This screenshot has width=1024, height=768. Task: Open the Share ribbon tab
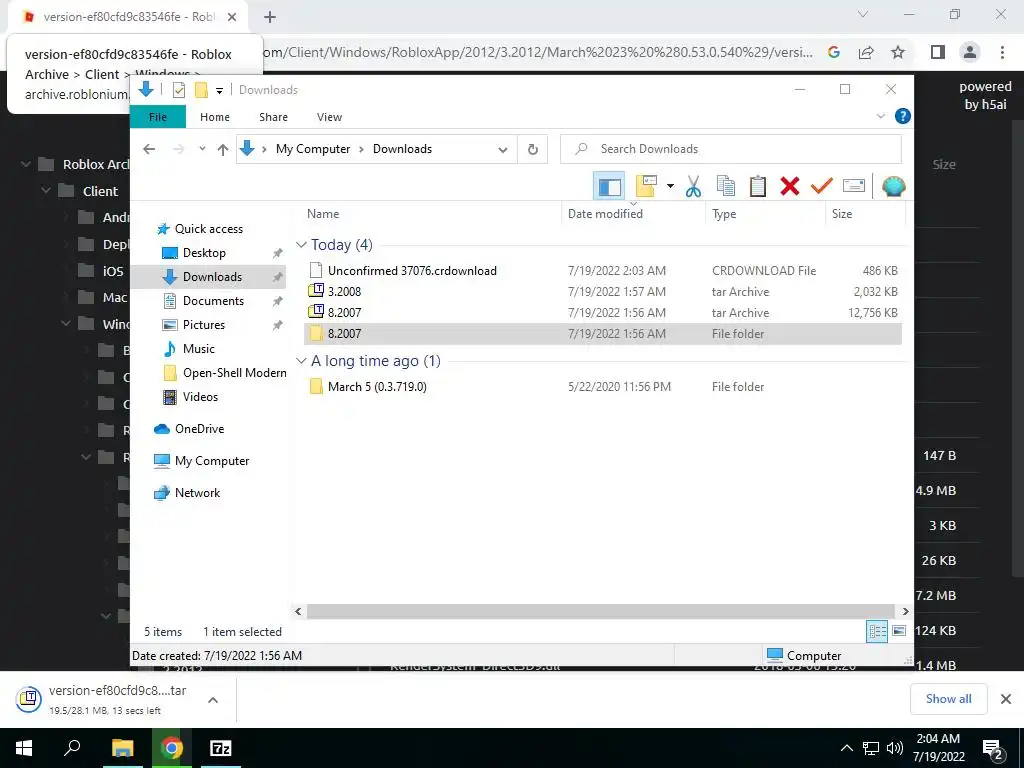(273, 117)
